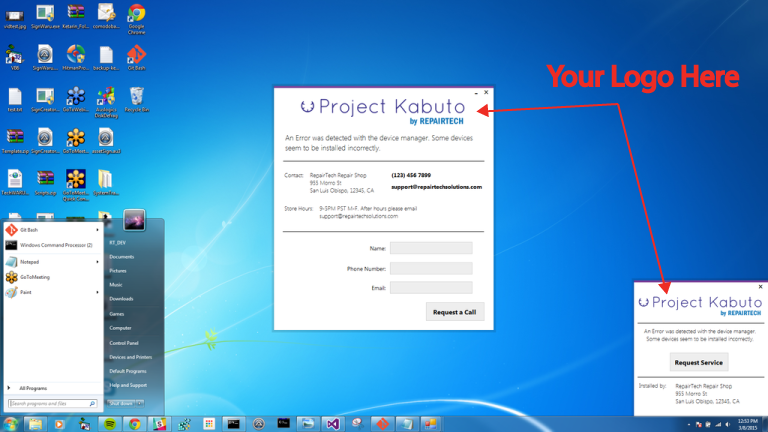
Task: Click the taskbar clock
Action: coord(747,424)
